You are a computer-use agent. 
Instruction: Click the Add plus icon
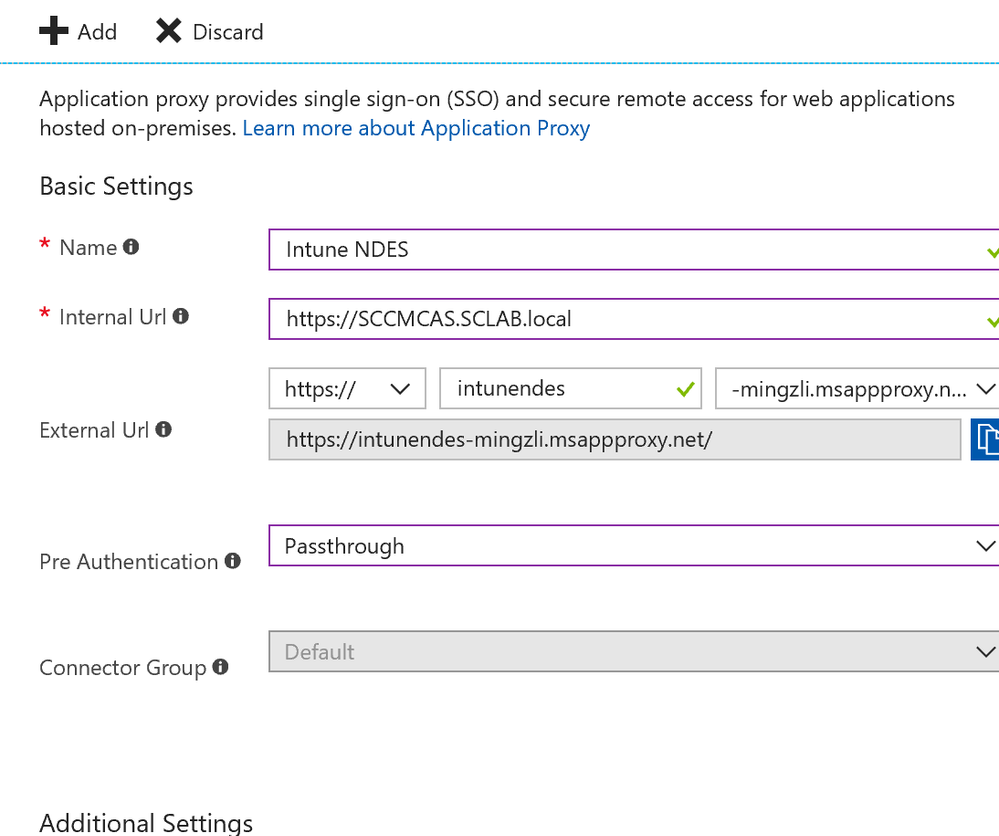click(x=53, y=32)
